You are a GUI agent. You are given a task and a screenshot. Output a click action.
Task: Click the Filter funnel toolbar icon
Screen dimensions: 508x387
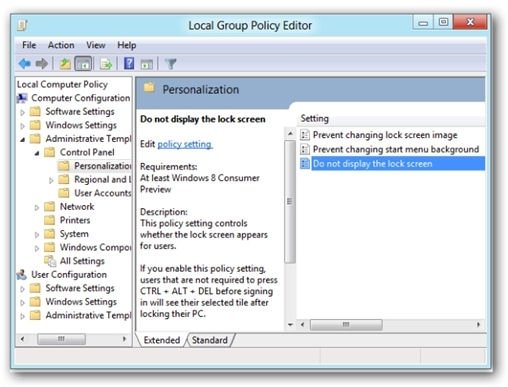[171, 63]
